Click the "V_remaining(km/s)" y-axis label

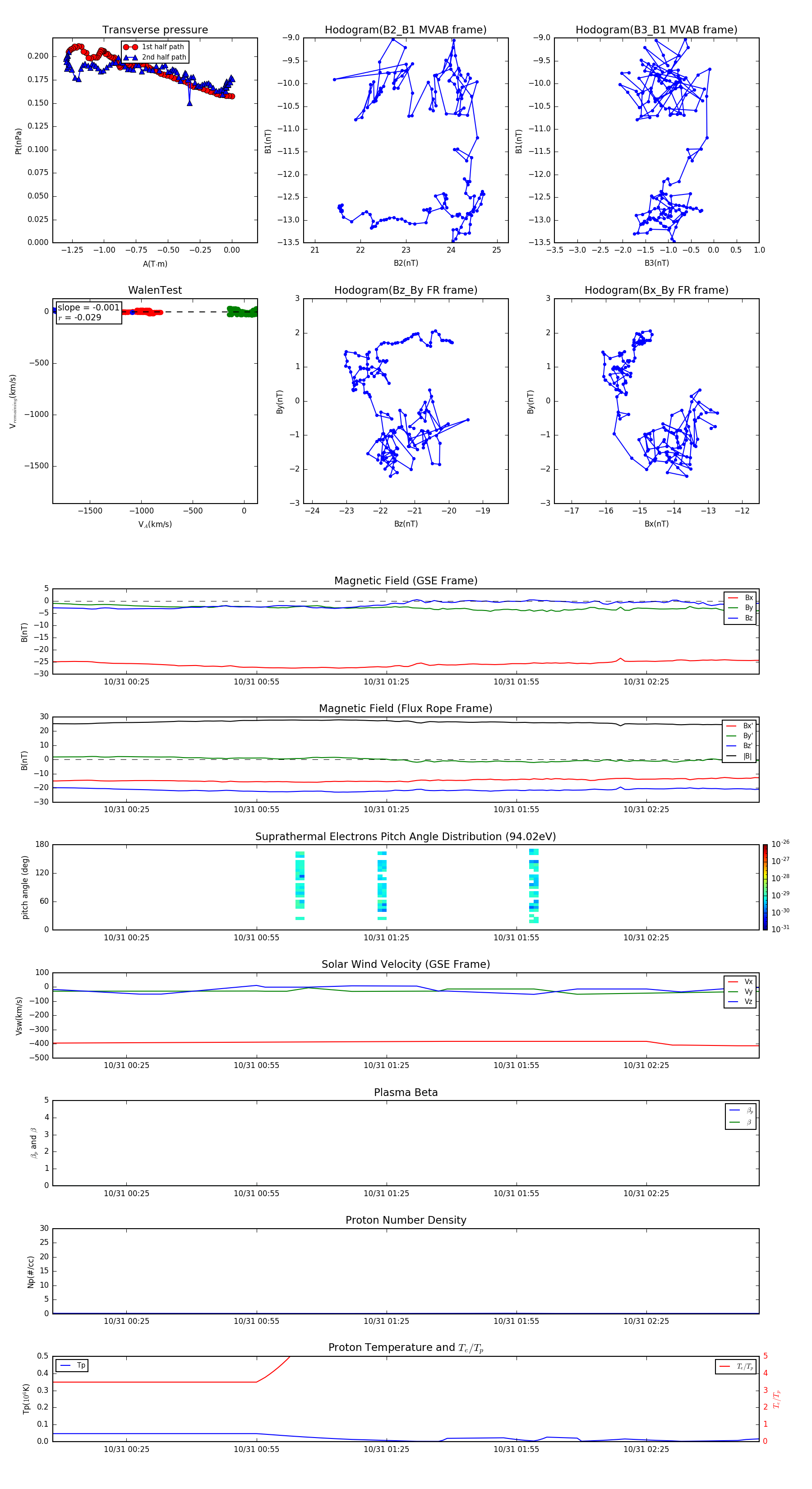(x=13, y=401)
